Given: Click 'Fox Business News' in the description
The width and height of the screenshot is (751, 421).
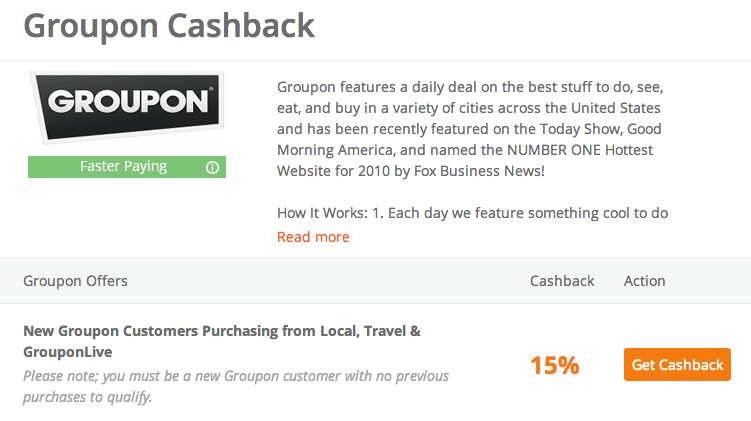Looking at the screenshot, I should point(466,171).
